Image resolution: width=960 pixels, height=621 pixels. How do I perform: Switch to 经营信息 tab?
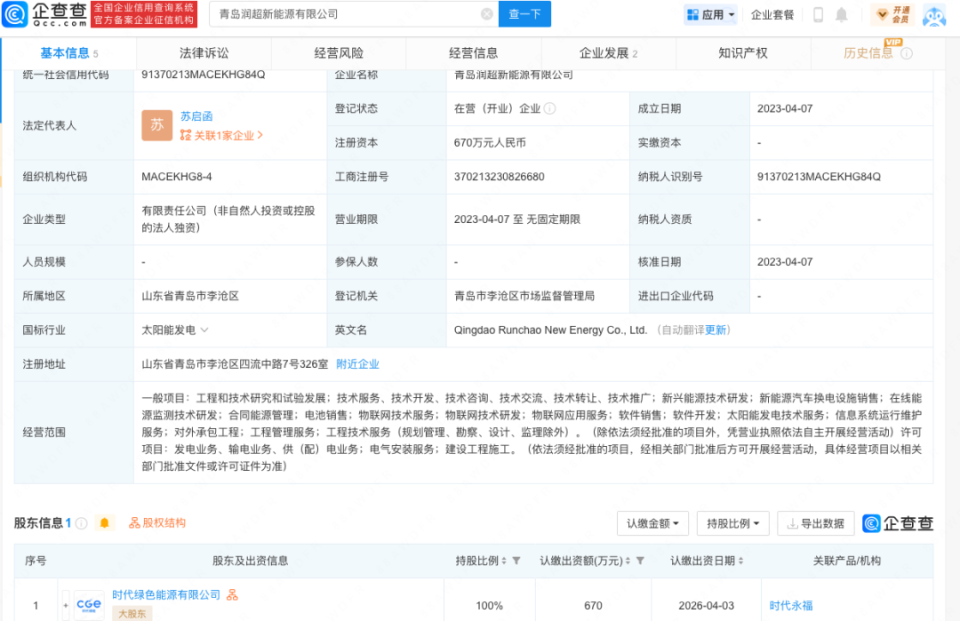pos(473,53)
